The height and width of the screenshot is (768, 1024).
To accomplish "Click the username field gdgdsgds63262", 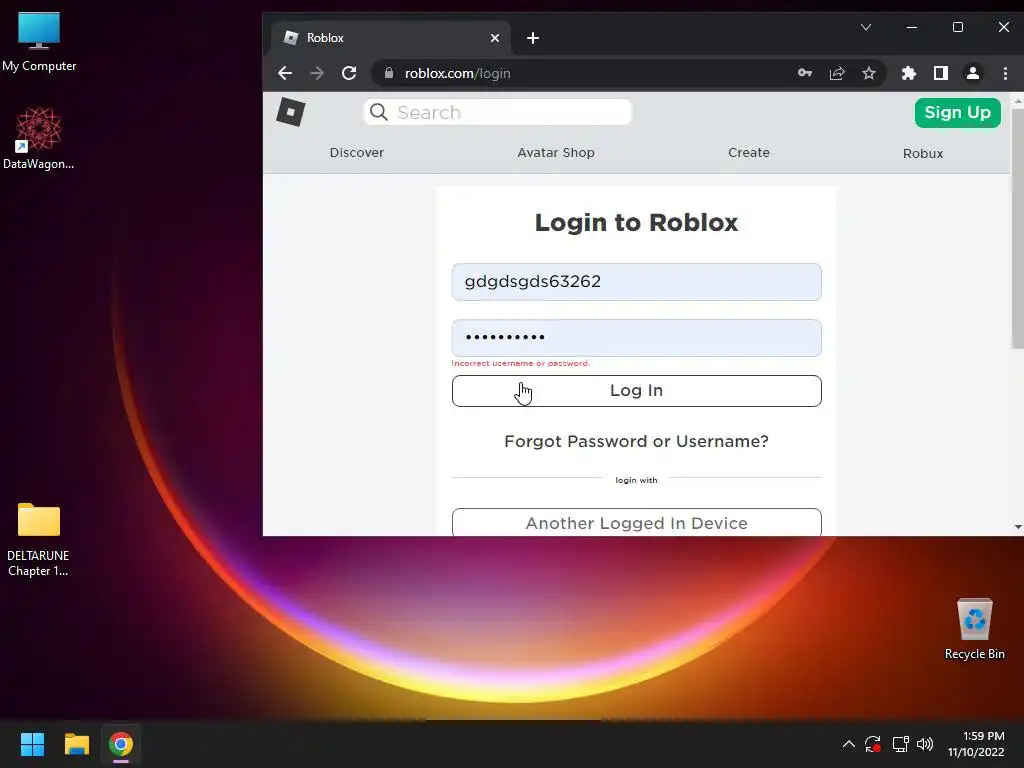I will (636, 282).
